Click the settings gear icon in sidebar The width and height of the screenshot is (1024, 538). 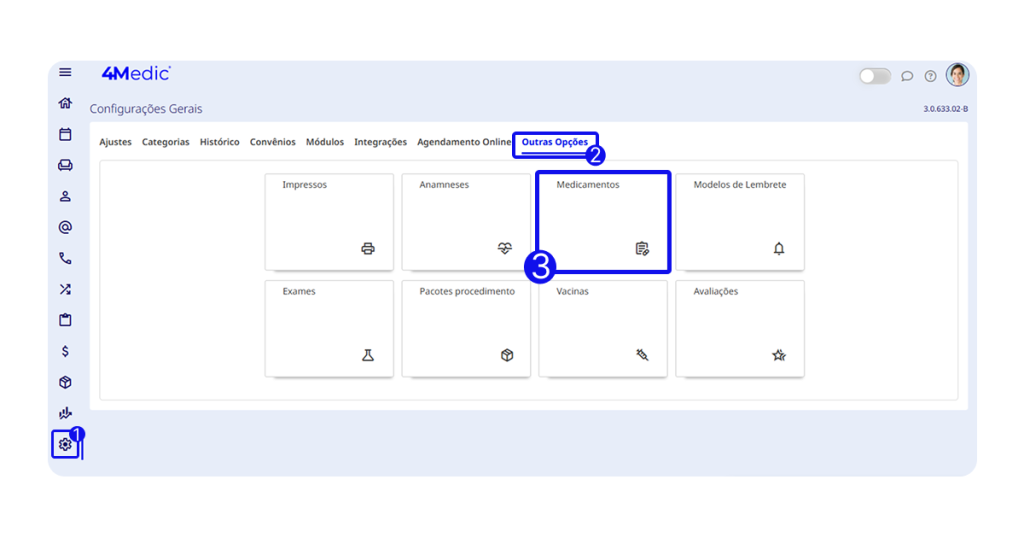point(65,444)
